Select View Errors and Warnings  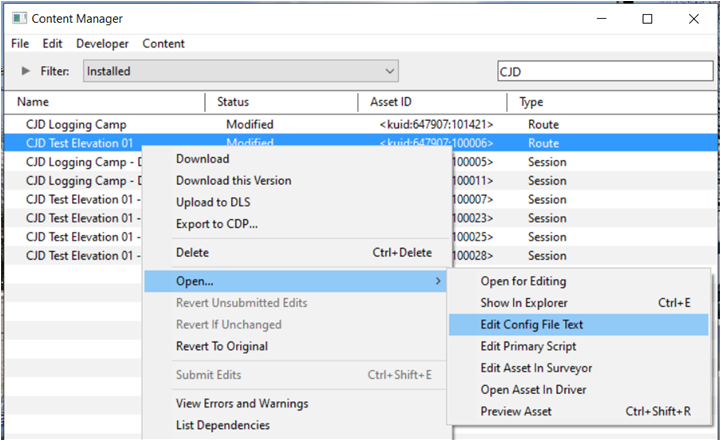[x=242, y=403]
